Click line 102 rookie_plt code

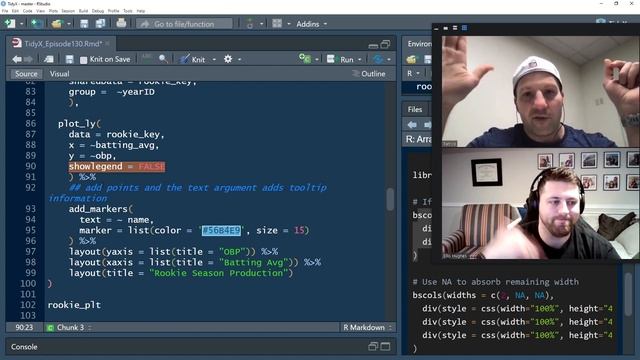[74, 305]
